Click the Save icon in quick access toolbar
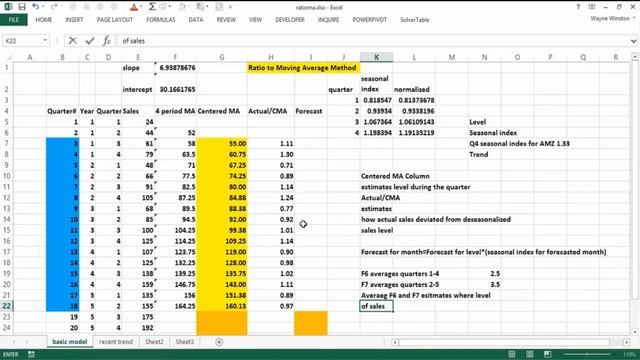640x360 pixels. 22,7
